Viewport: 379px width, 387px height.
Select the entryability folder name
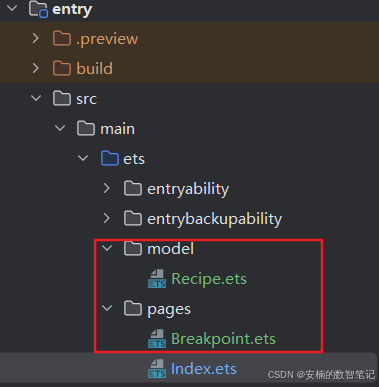tap(188, 189)
